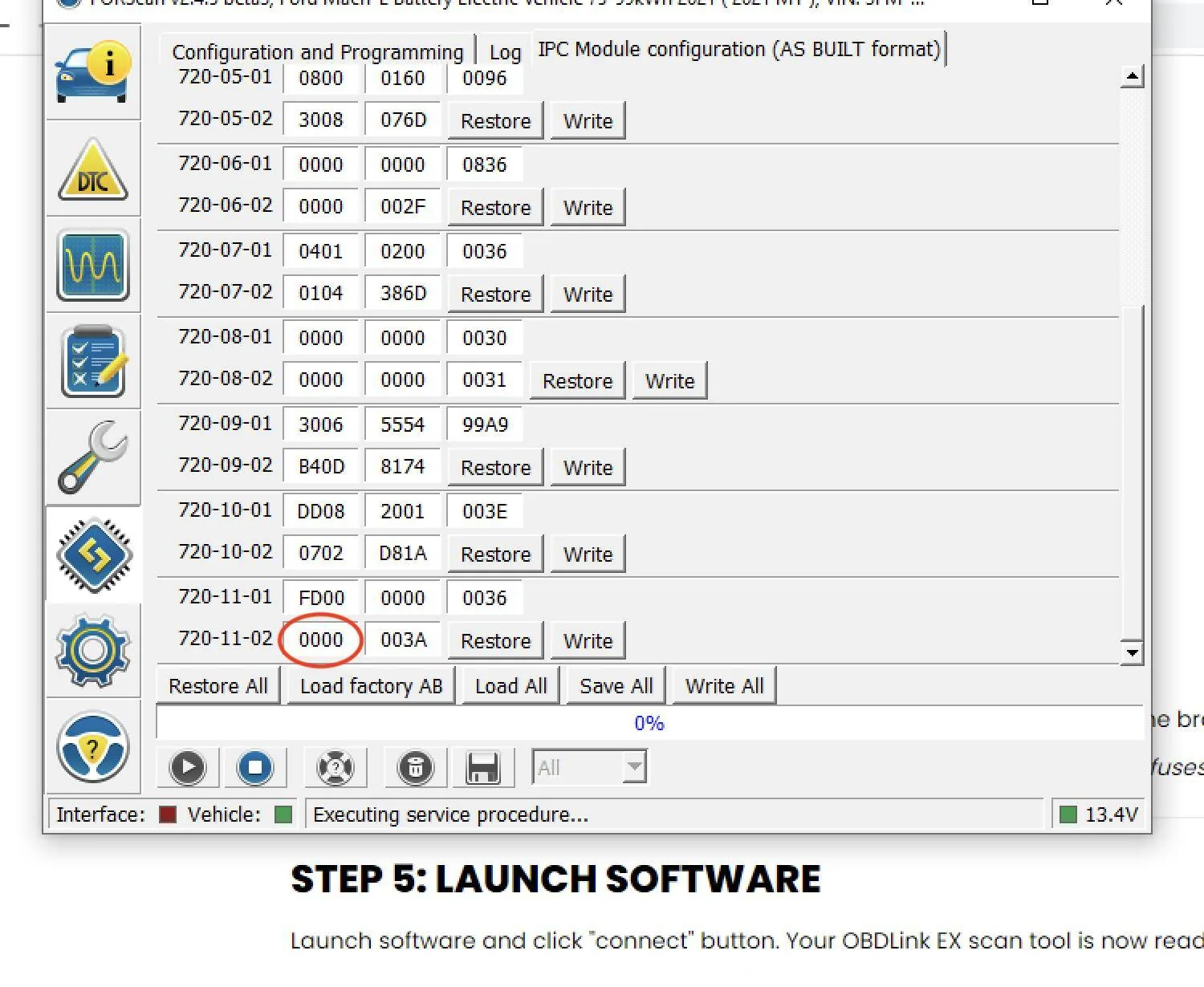This screenshot has width=1204, height=987.
Task: Click Restore for row 720-06-02
Action: [x=496, y=208]
